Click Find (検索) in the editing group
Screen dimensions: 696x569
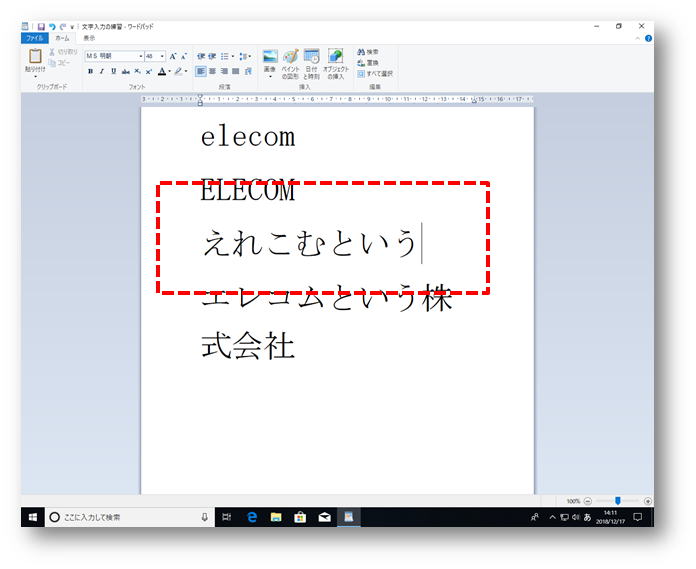point(368,52)
